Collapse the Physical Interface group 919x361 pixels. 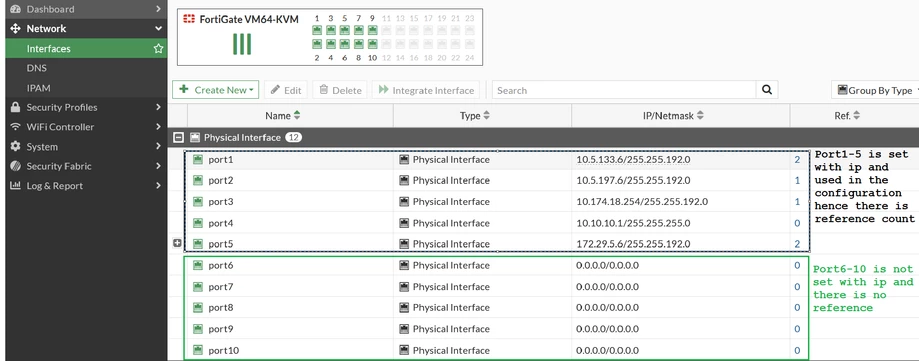coord(179,138)
